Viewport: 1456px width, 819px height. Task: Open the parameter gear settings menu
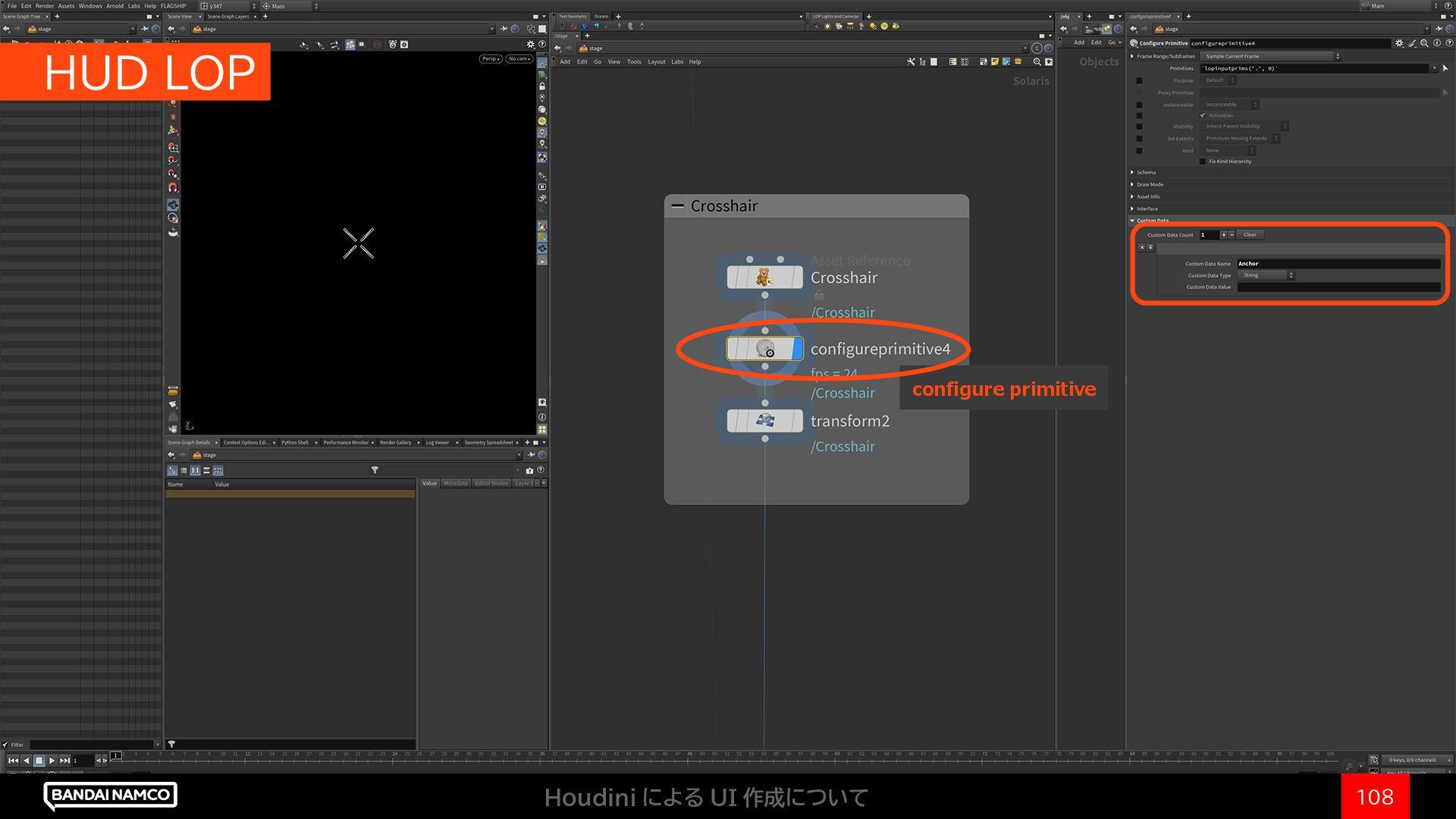click(1399, 43)
